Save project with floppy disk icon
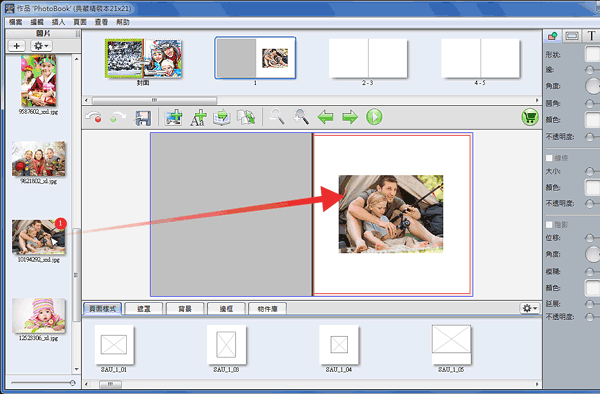Image resolution: width=600 pixels, height=394 pixels. (143, 117)
